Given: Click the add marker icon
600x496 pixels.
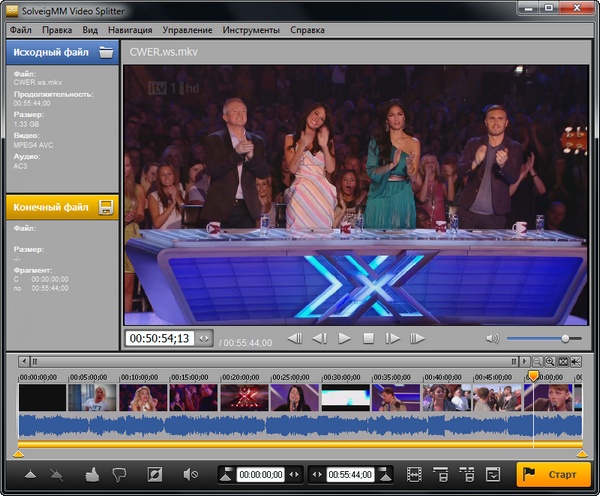Looking at the screenshot, I should [30, 474].
